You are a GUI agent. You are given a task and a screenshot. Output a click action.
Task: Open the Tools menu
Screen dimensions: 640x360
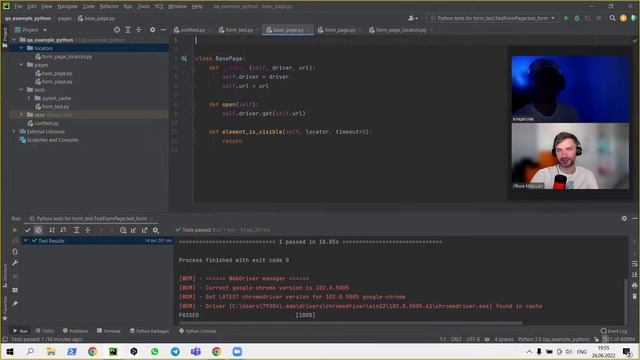coord(143,7)
